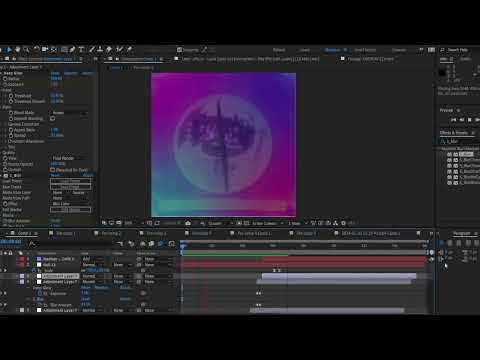The width and height of the screenshot is (480, 360).
Task: Click the Edit Blocks button
Action: point(70,210)
